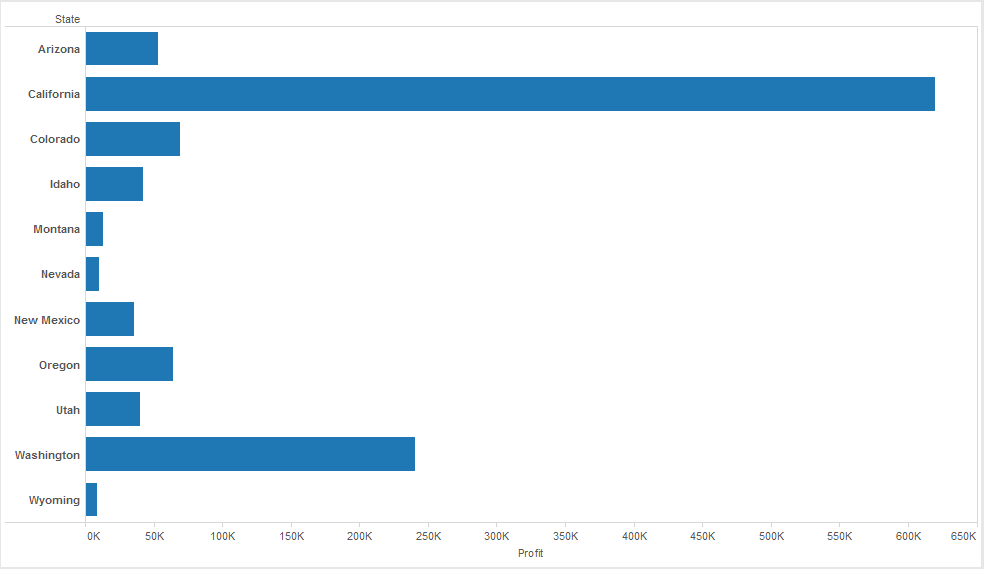Select the New Mexico bar
This screenshot has width=984, height=569.
click(x=110, y=319)
